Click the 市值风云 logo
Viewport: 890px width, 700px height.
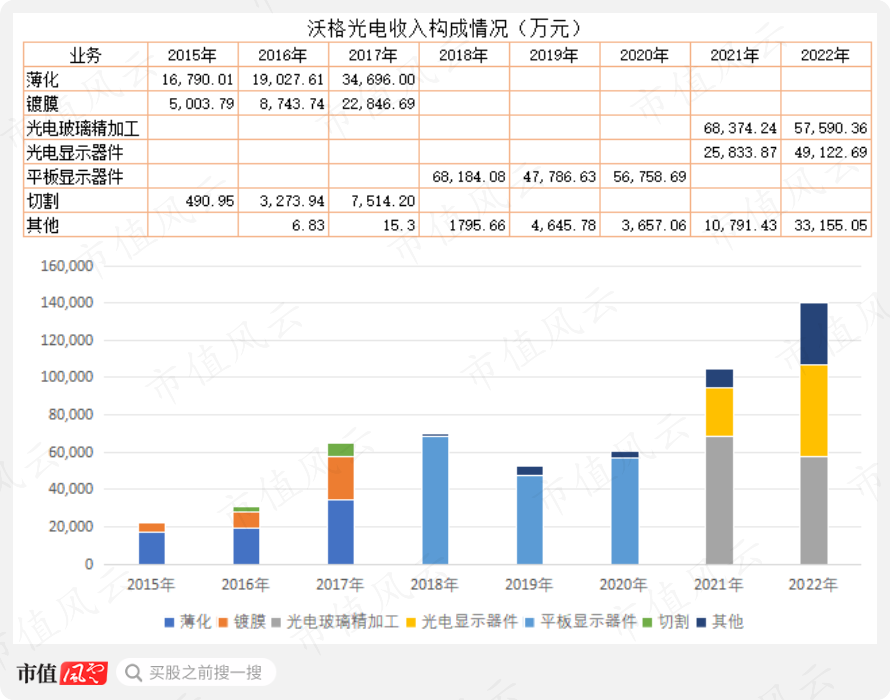pyautogui.click(x=62, y=673)
